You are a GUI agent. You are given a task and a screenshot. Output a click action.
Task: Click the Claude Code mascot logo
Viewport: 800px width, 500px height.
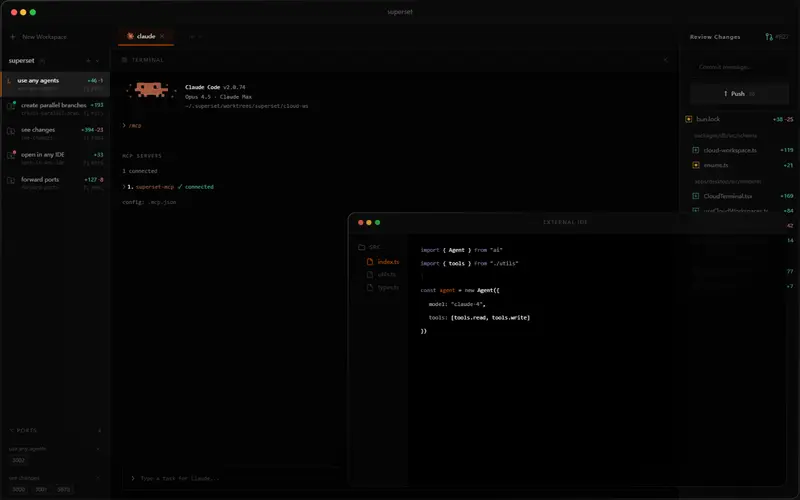[151, 90]
